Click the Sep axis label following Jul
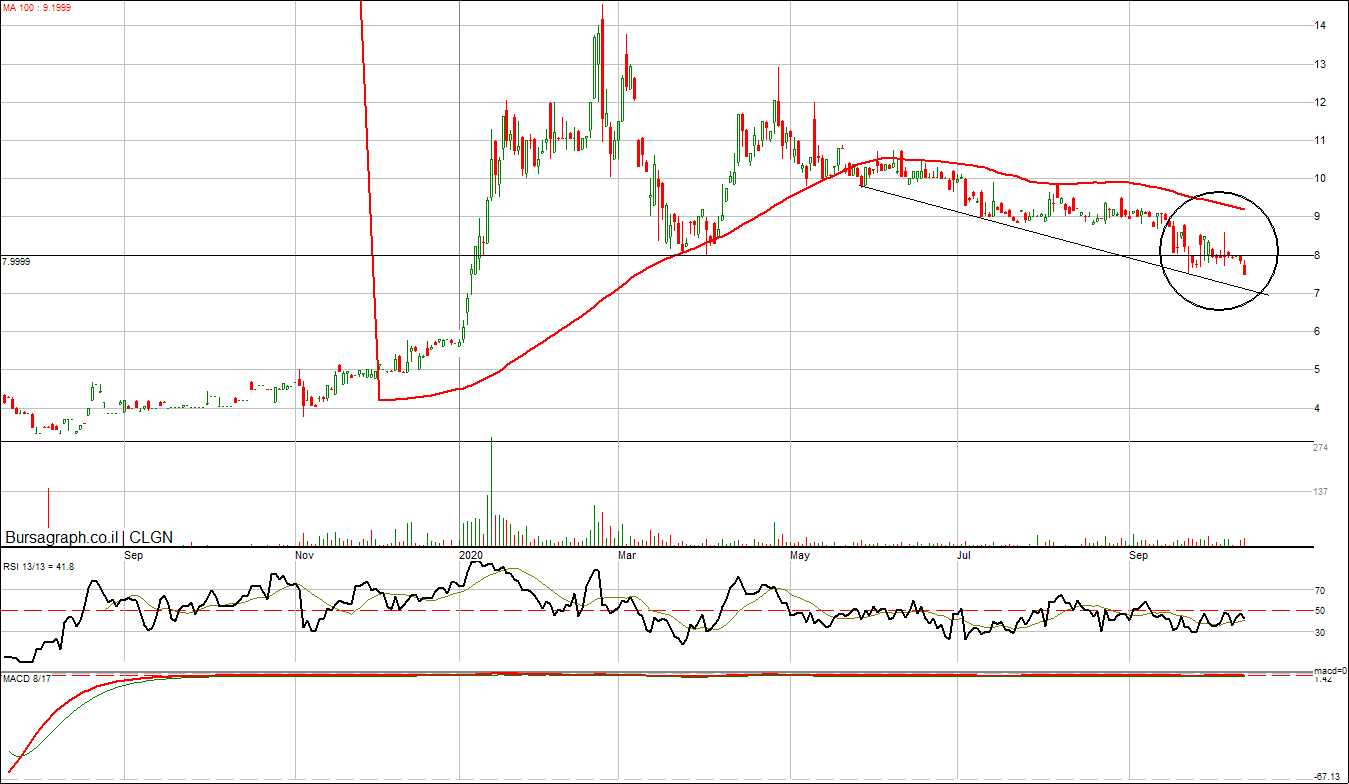 point(1139,553)
